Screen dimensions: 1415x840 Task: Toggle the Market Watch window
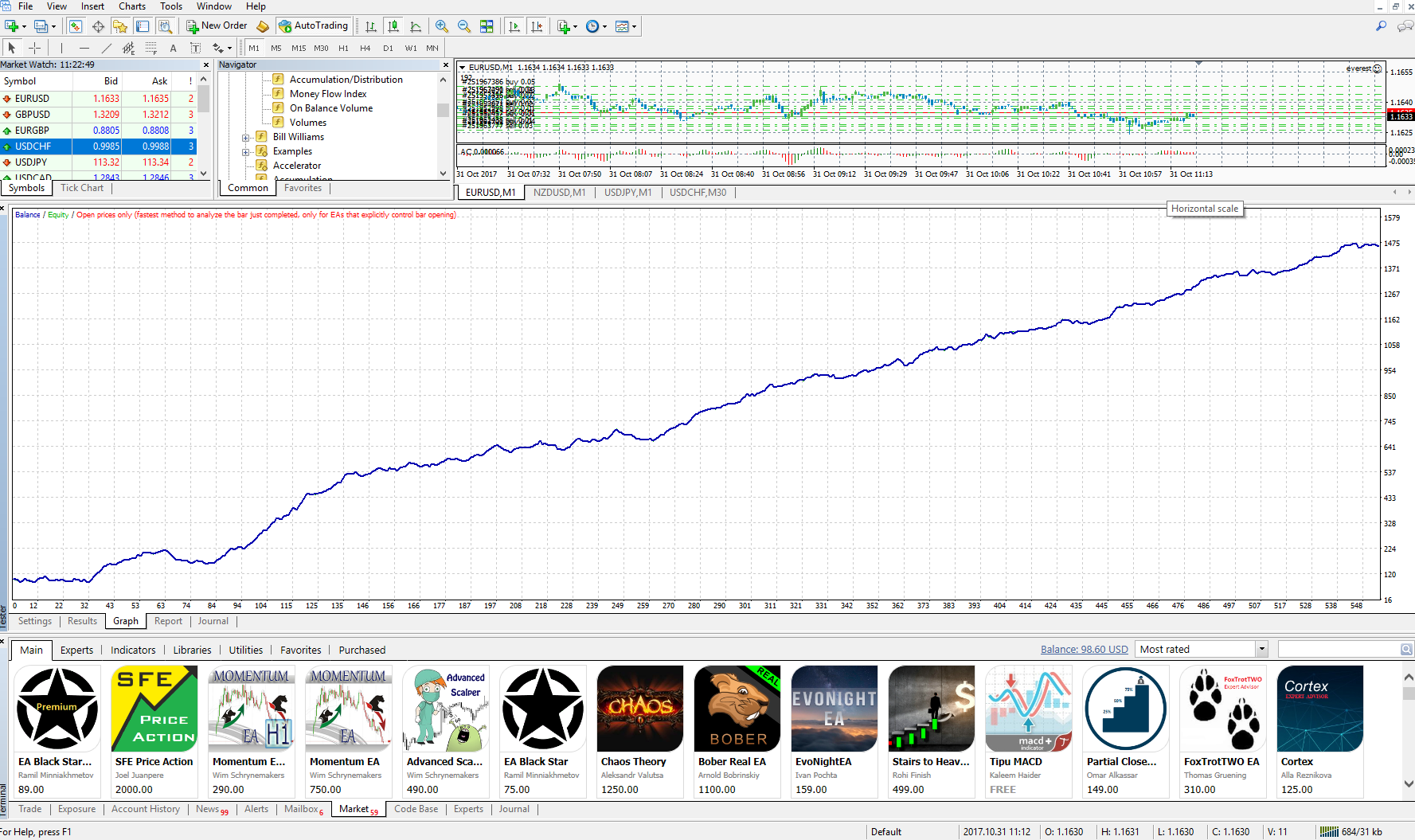[x=76, y=26]
